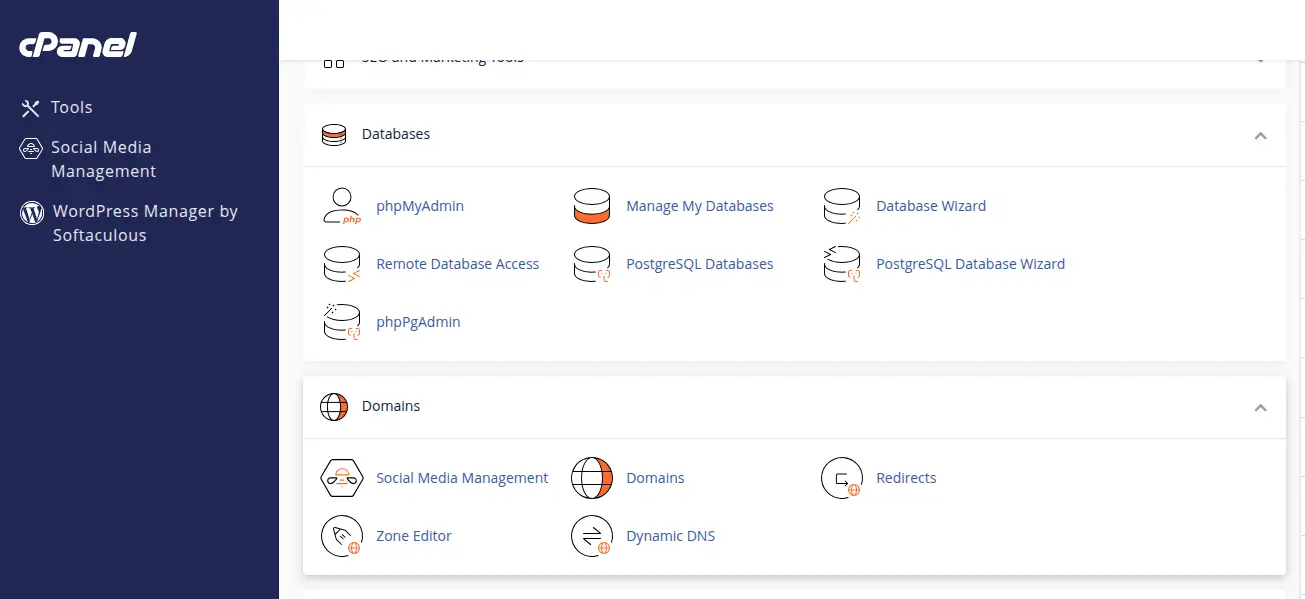Open the Manage My Databases link
This screenshot has width=1305, height=599.
point(700,206)
